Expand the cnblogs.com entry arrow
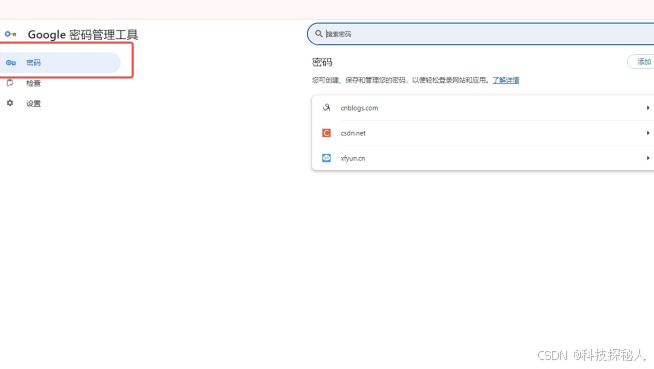 [x=648, y=108]
